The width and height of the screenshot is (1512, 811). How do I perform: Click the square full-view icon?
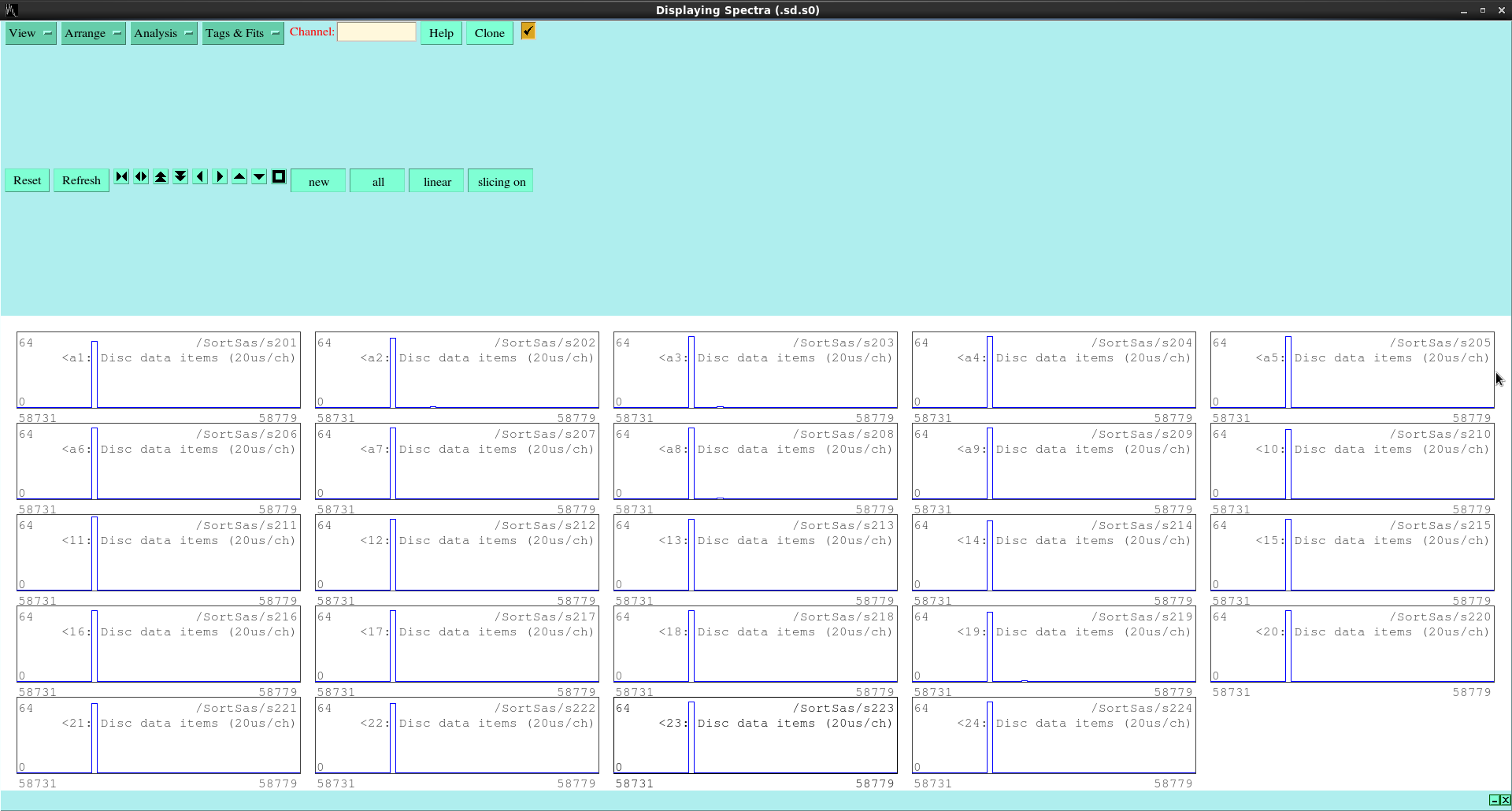point(279,177)
